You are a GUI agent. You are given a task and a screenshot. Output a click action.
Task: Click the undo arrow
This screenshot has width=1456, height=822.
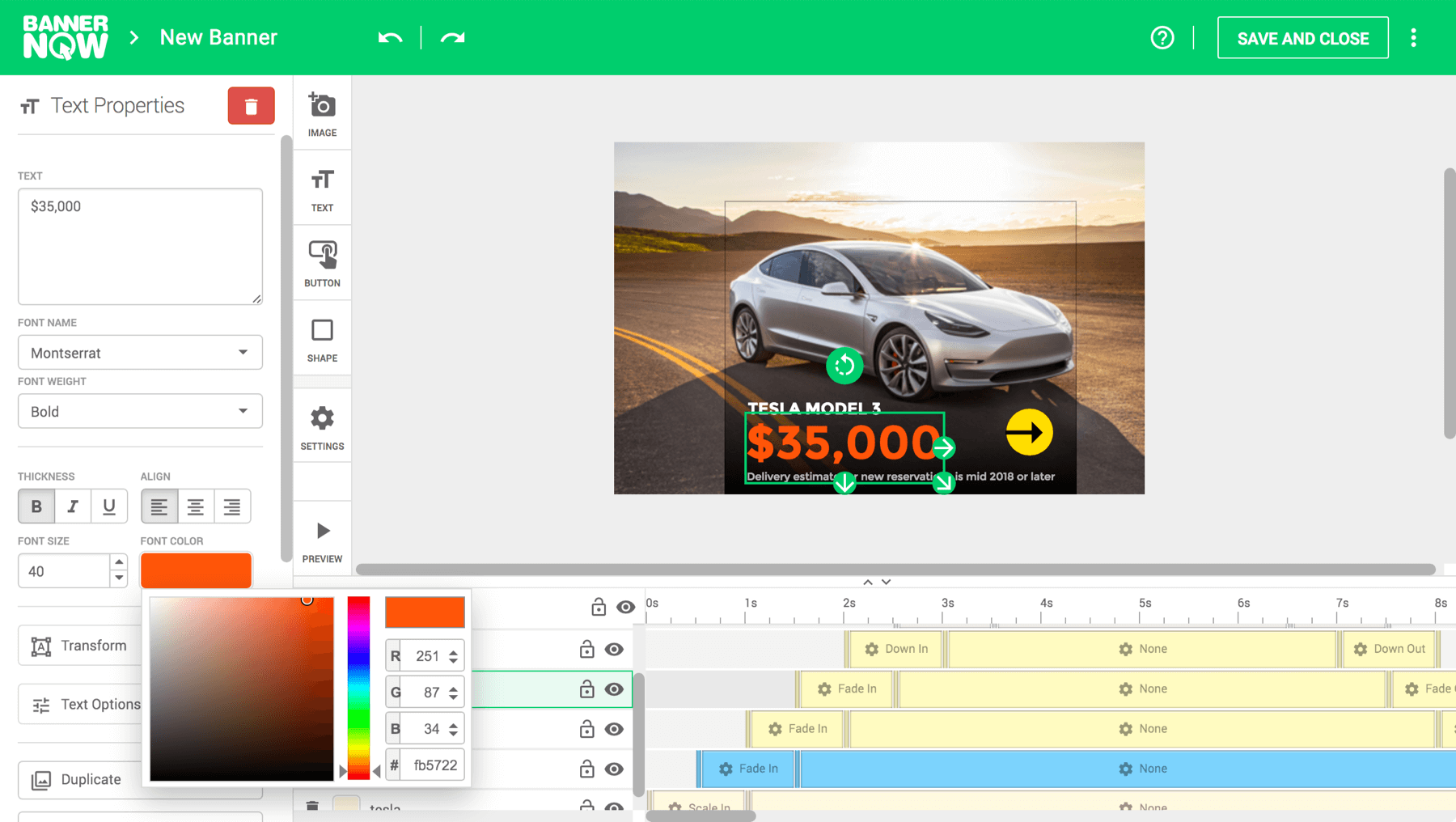[x=390, y=38]
